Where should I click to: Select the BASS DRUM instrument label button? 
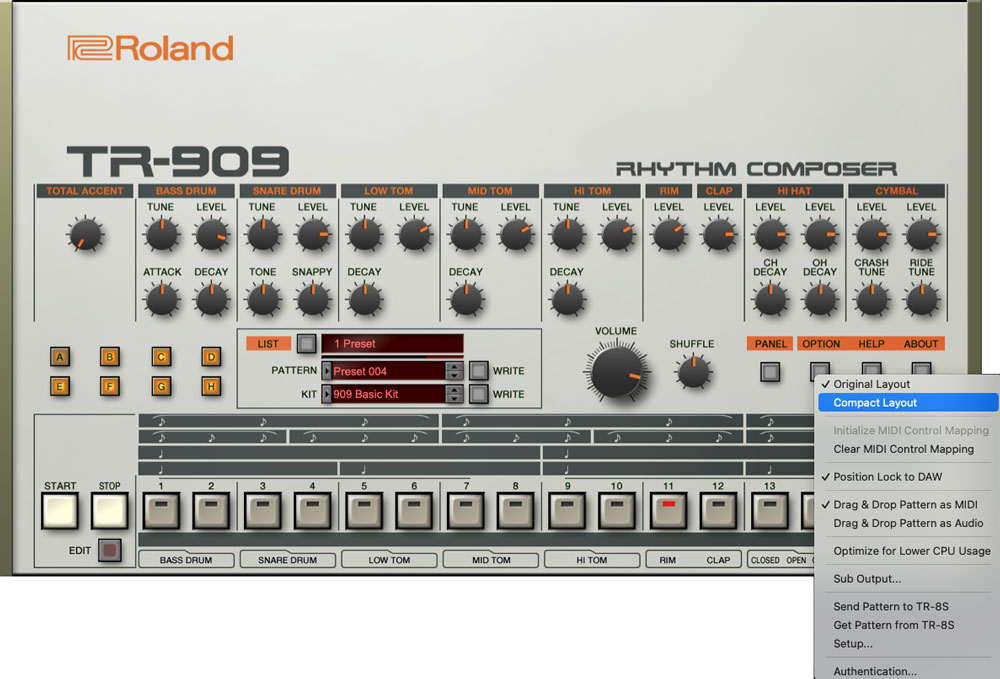(x=186, y=560)
